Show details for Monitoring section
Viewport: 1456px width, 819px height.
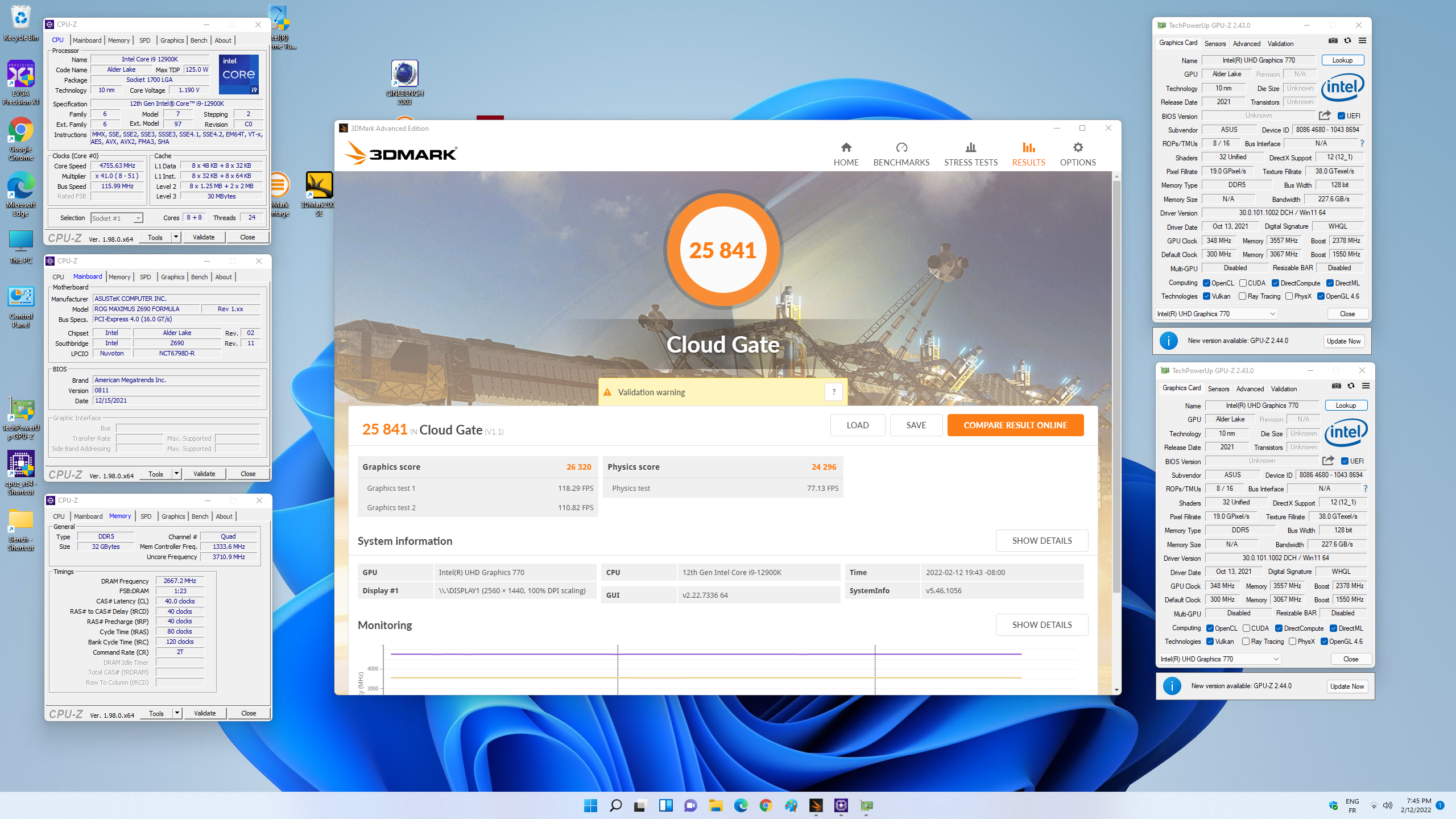pyautogui.click(x=1042, y=625)
